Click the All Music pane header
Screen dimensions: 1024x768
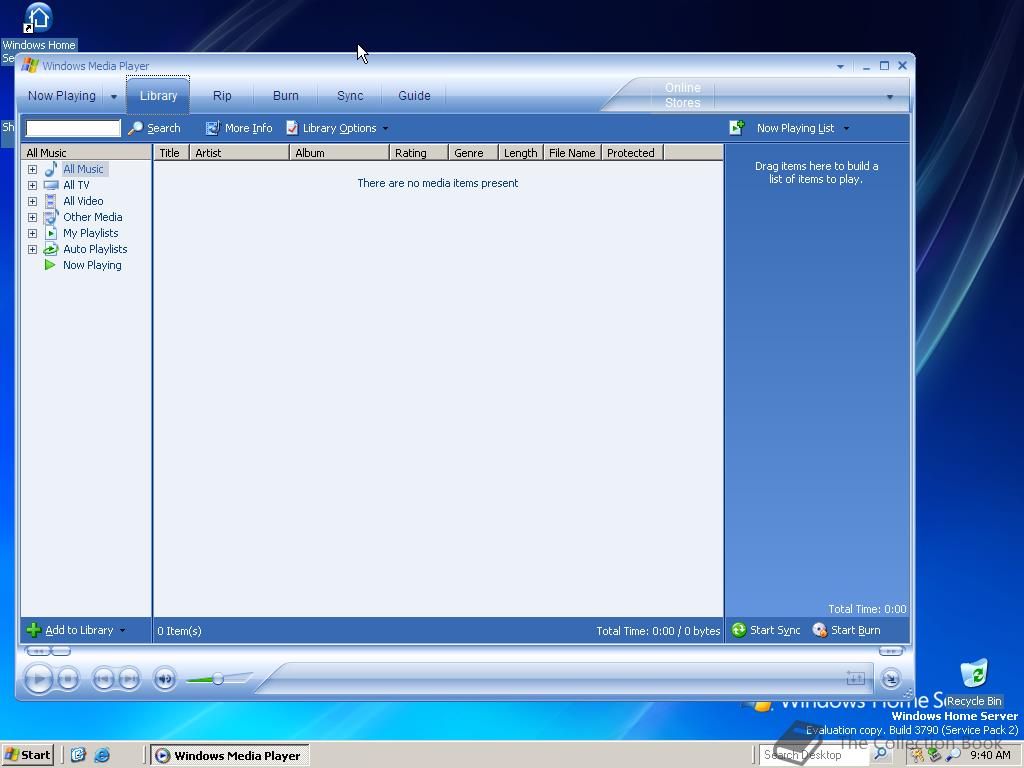pos(86,153)
